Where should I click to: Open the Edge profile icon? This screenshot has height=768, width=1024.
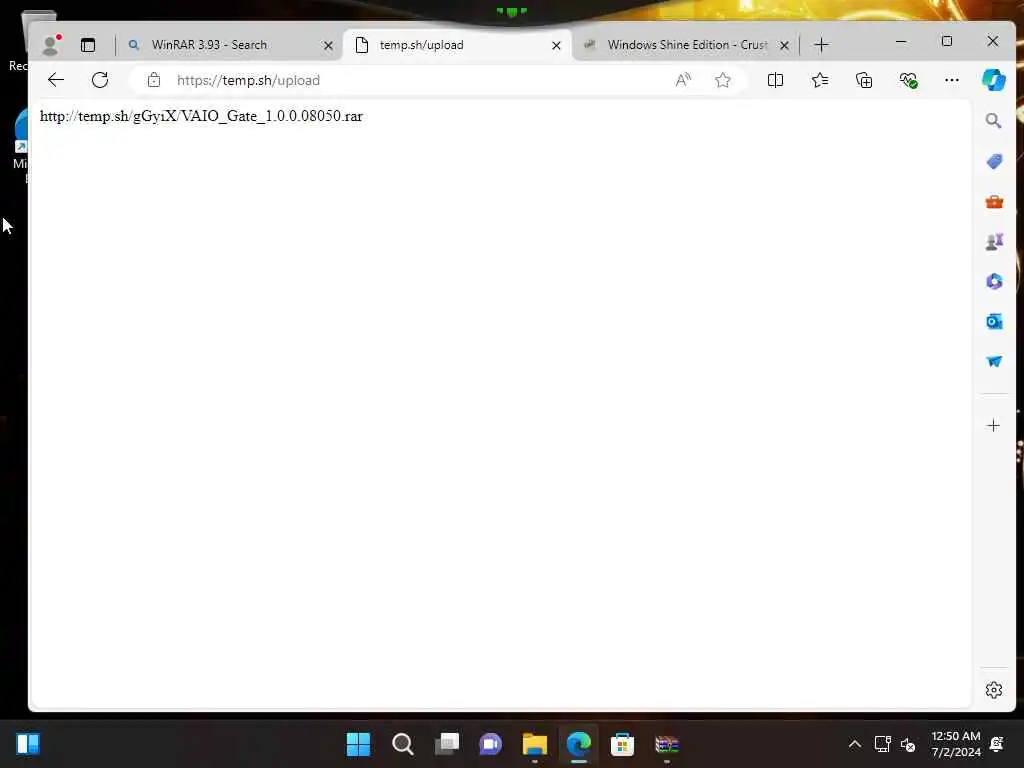click(x=51, y=44)
